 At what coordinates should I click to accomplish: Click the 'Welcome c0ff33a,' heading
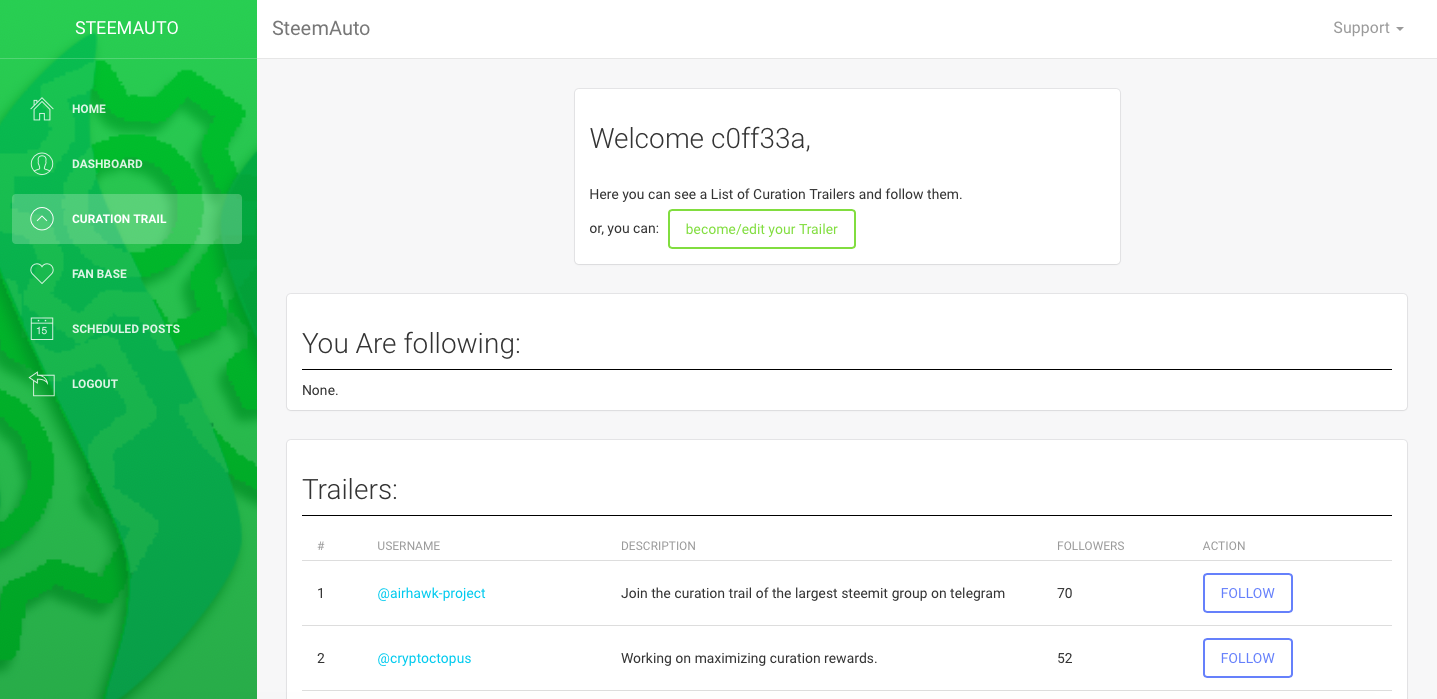point(700,138)
